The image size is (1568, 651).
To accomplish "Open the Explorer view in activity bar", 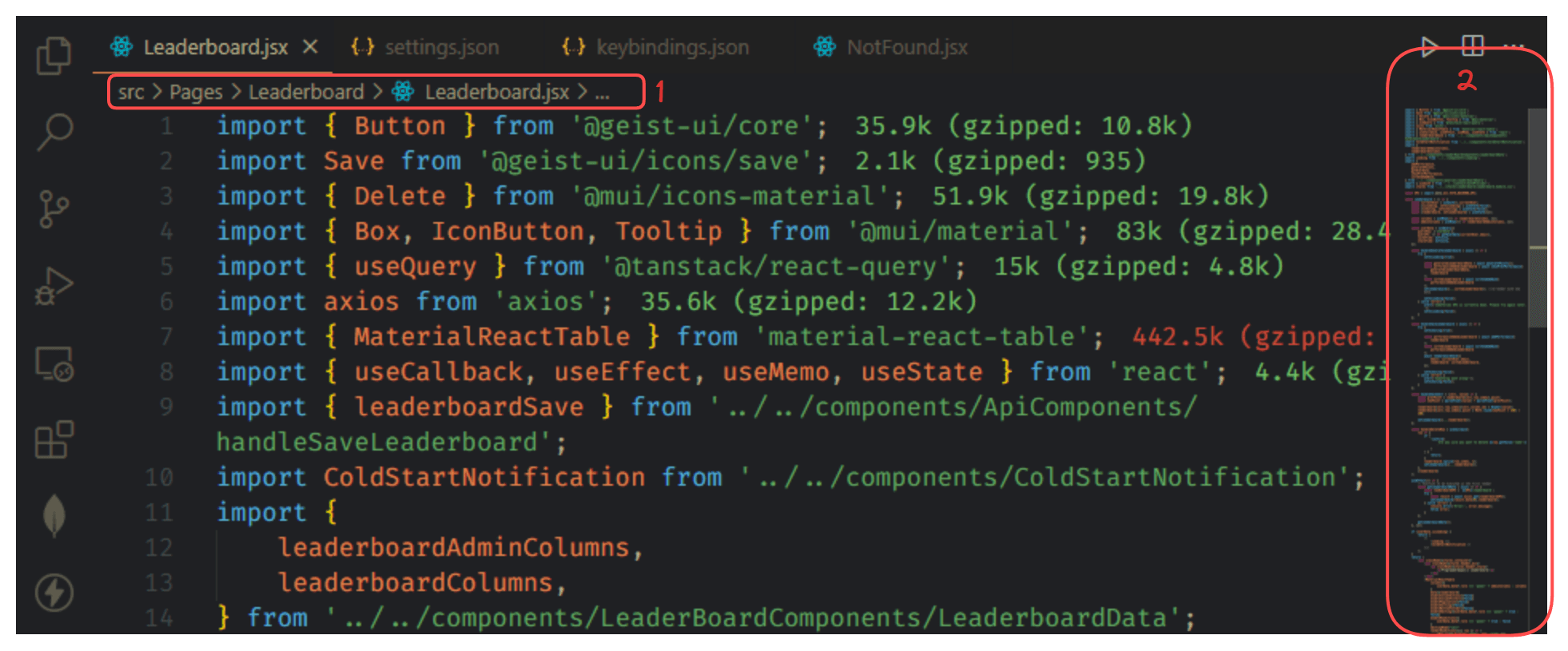I will pos(54,56).
